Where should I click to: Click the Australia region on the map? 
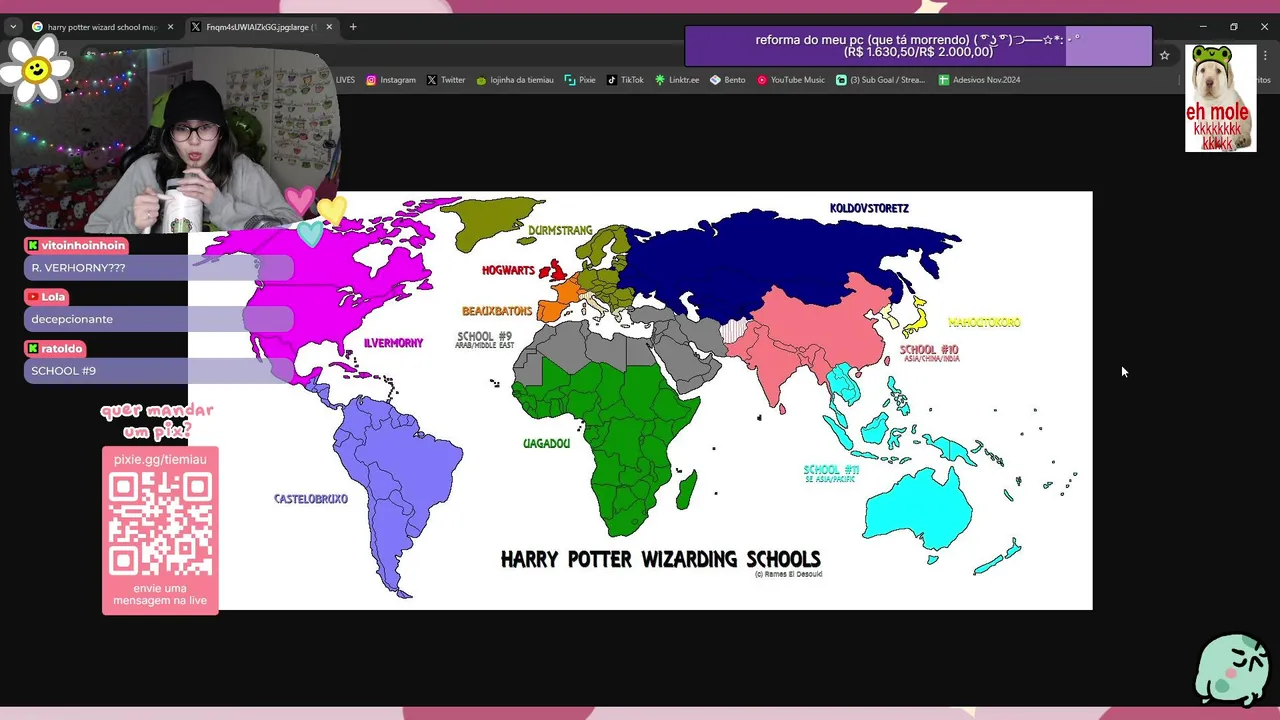pos(918,512)
